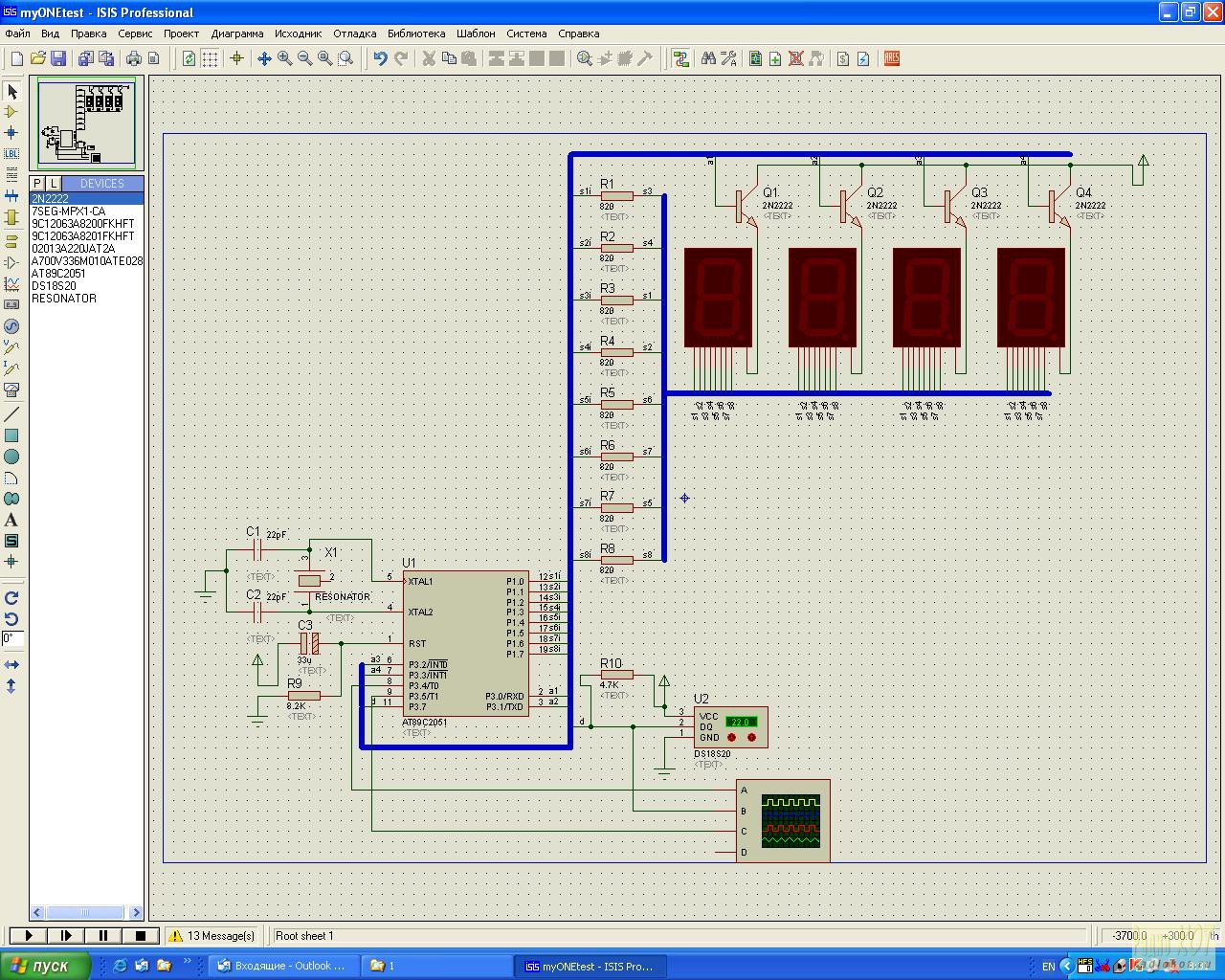Click the vertical mirror (Y-Mirror) icon

(x=11, y=685)
